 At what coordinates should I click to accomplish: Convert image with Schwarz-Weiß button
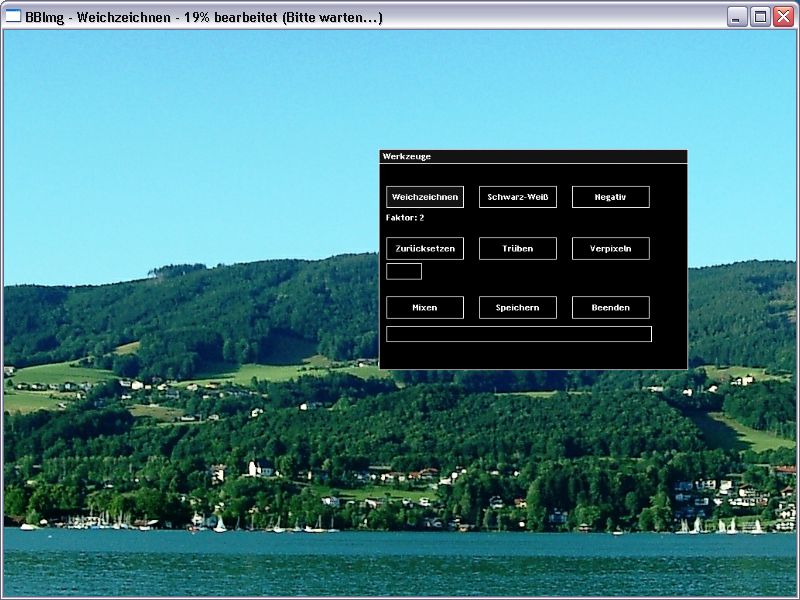point(517,197)
